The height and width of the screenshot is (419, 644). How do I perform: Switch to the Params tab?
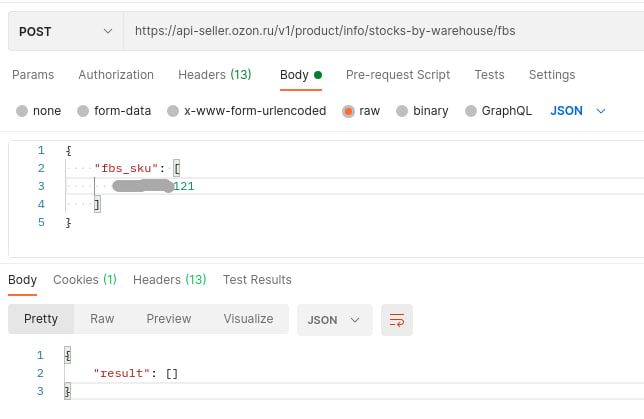click(x=33, y=75)
